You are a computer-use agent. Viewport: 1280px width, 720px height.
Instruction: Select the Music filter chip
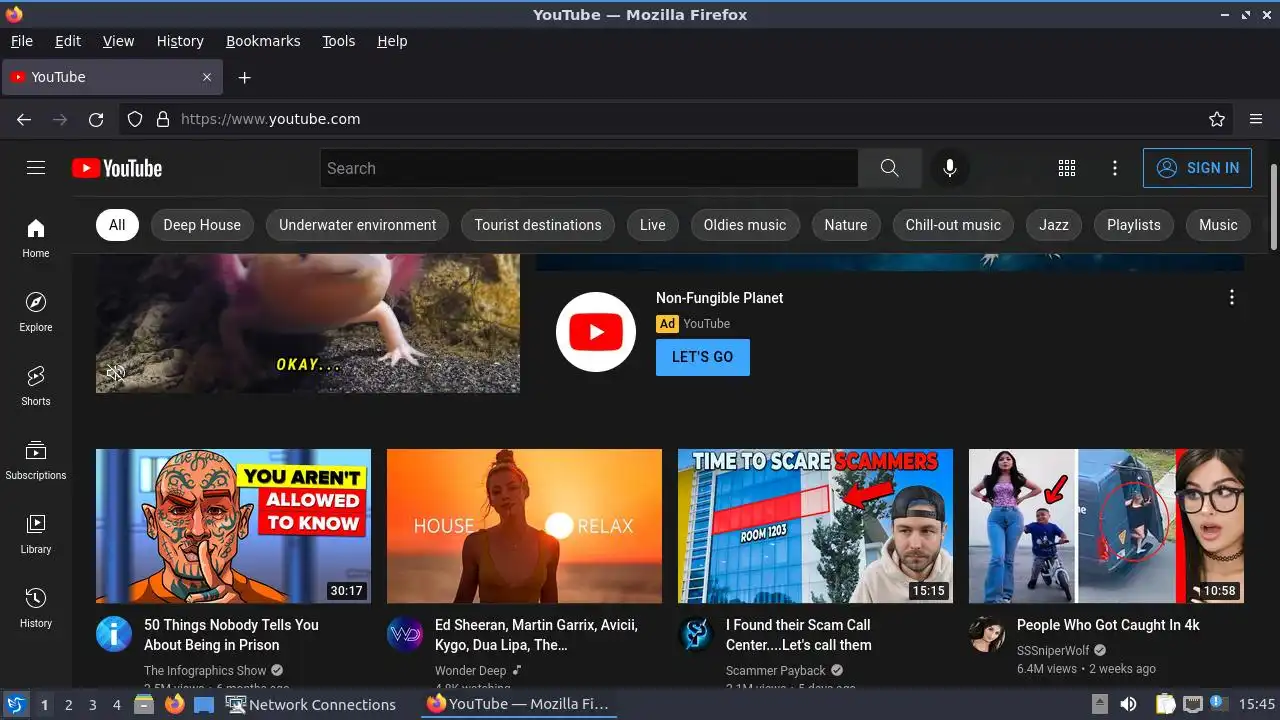(1218, 225)
